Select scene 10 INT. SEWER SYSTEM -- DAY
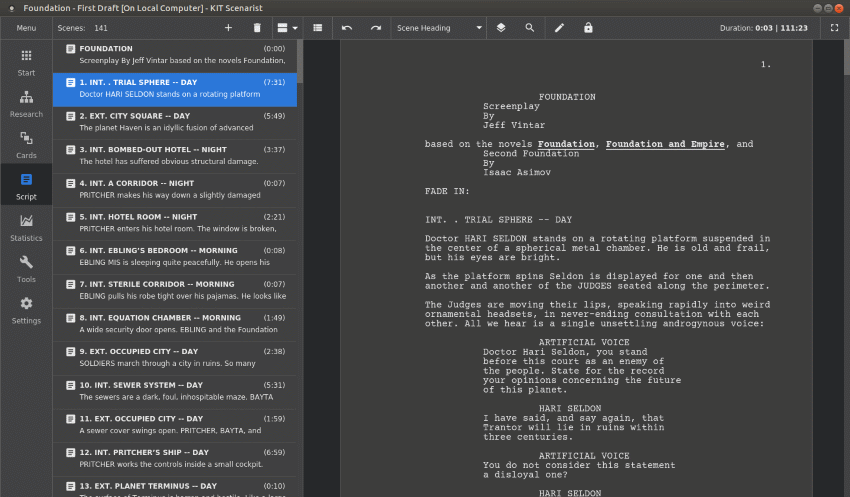The image size is (850, 497). click(x=174, y=390)
